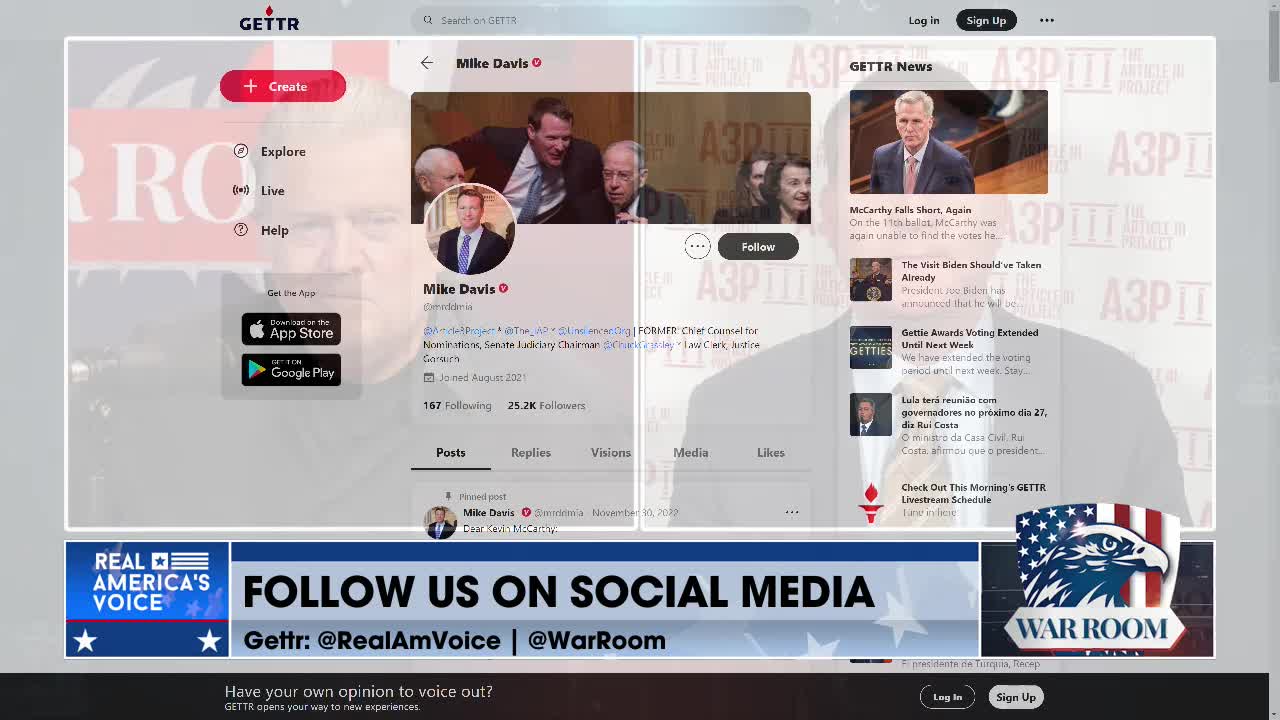The height and width of the screenshot is (720, 1280).
Task: Click the Joined August 2021 text
Action: pyautogui.click(x=482, y=377)
